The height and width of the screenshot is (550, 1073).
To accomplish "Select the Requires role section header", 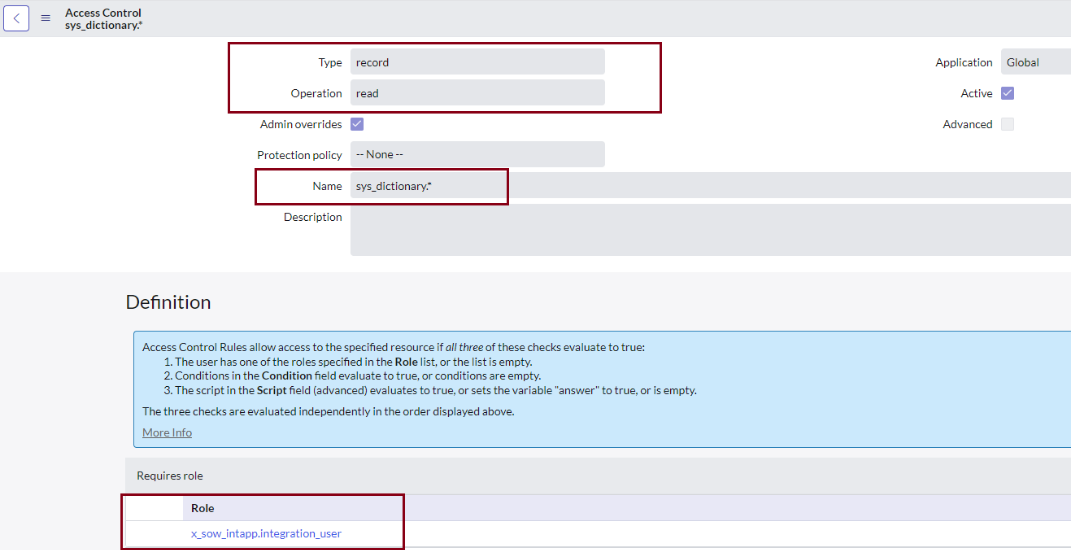I will point(599,475).
